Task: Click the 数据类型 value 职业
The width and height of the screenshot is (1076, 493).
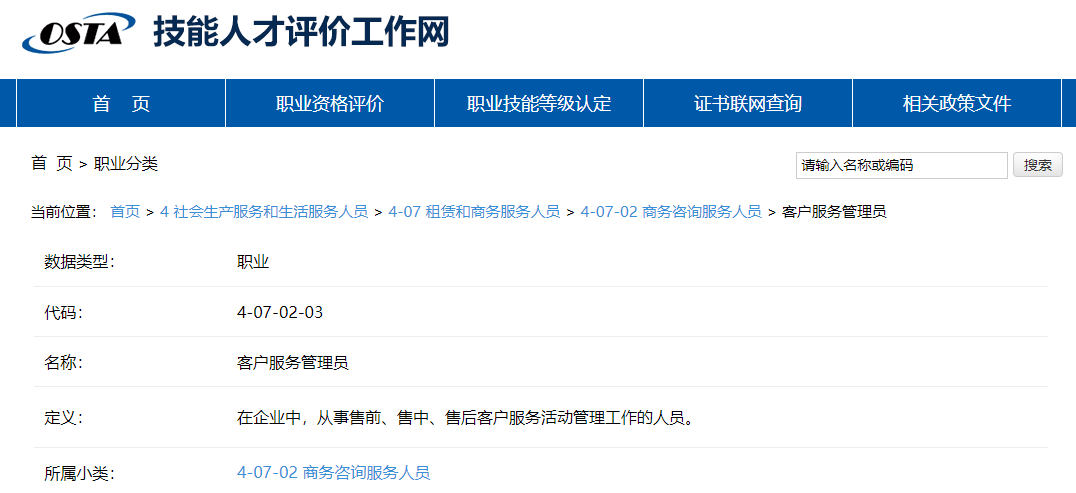Action: coord(253,262)
